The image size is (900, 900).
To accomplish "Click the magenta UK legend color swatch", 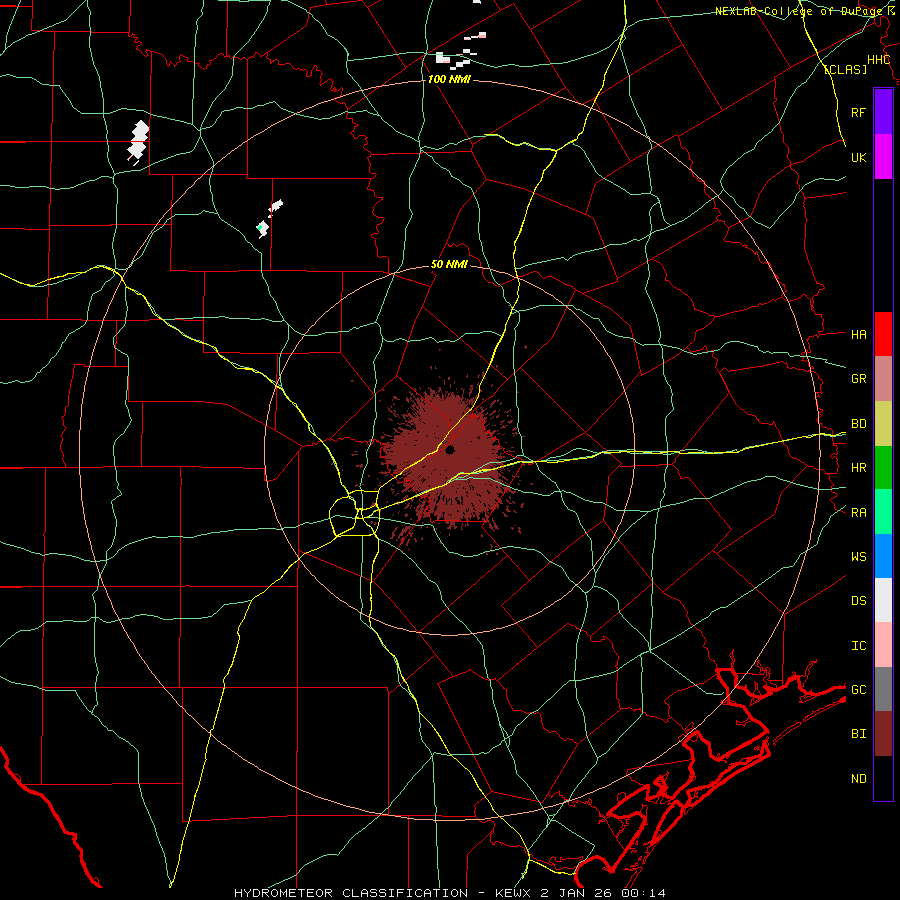I will click(x=883, y=157).
